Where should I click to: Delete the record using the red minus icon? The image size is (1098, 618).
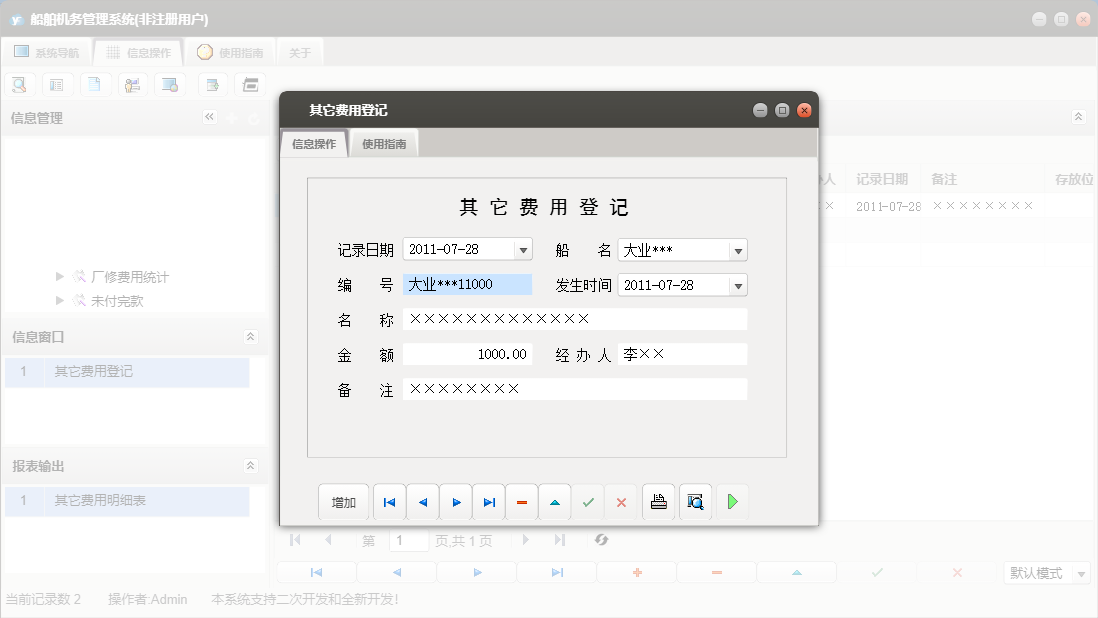(521, 501)
